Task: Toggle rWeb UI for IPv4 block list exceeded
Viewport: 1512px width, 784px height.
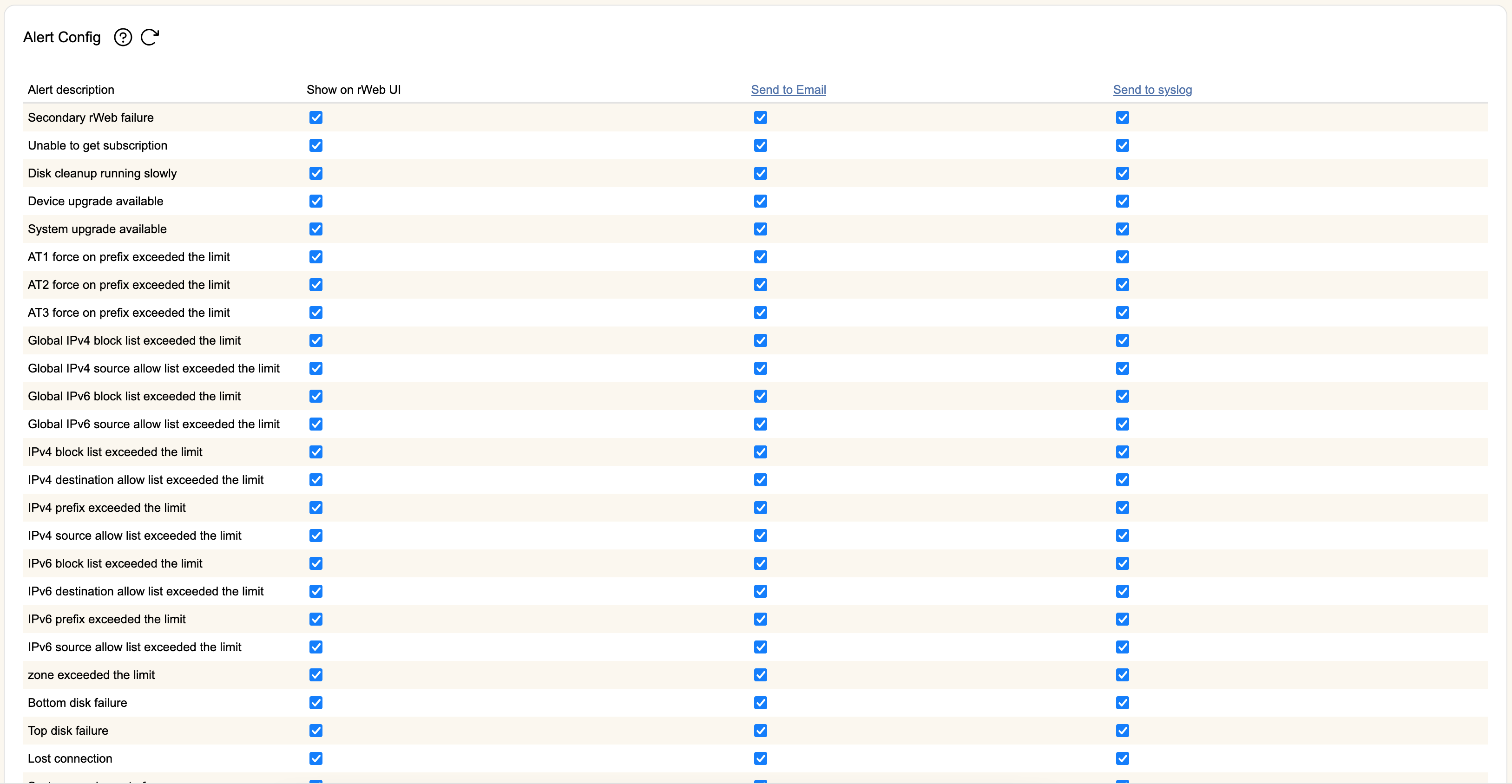Action: point(316,452)
